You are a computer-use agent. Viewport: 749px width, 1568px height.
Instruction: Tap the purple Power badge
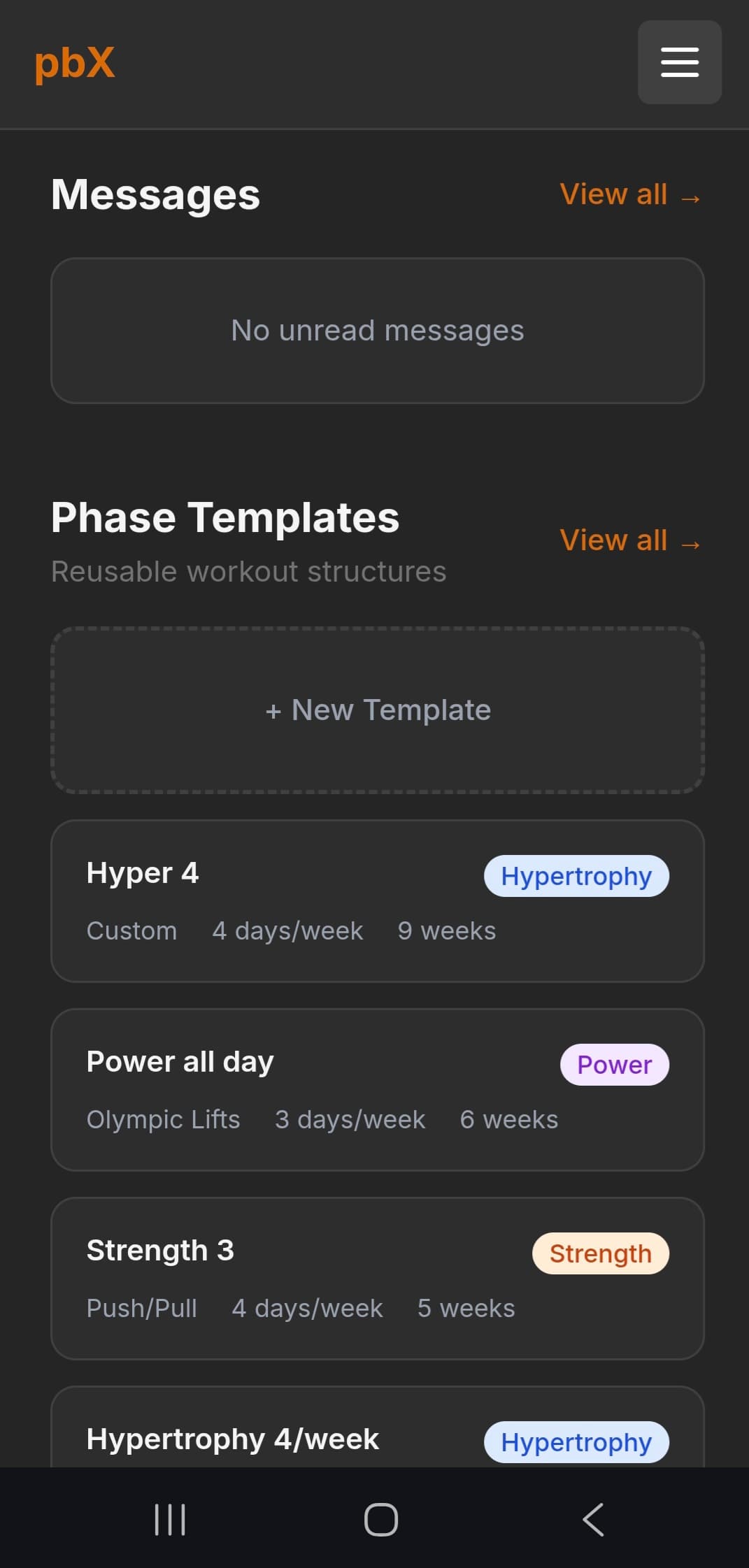click(x=614, y=1065)
